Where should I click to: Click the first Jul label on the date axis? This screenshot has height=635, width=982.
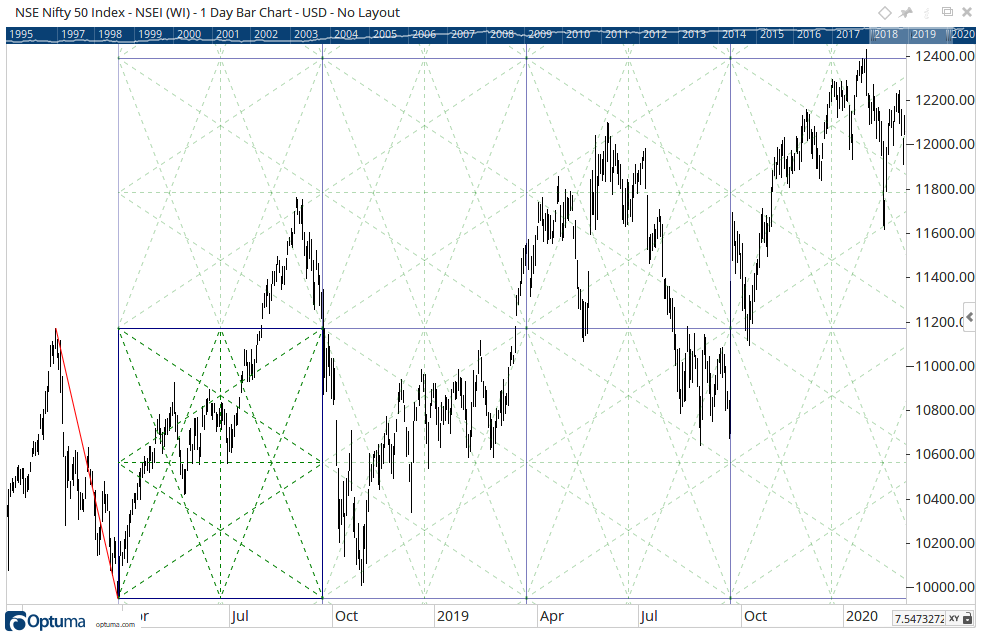pyautogui.click(x=240, y=616)
